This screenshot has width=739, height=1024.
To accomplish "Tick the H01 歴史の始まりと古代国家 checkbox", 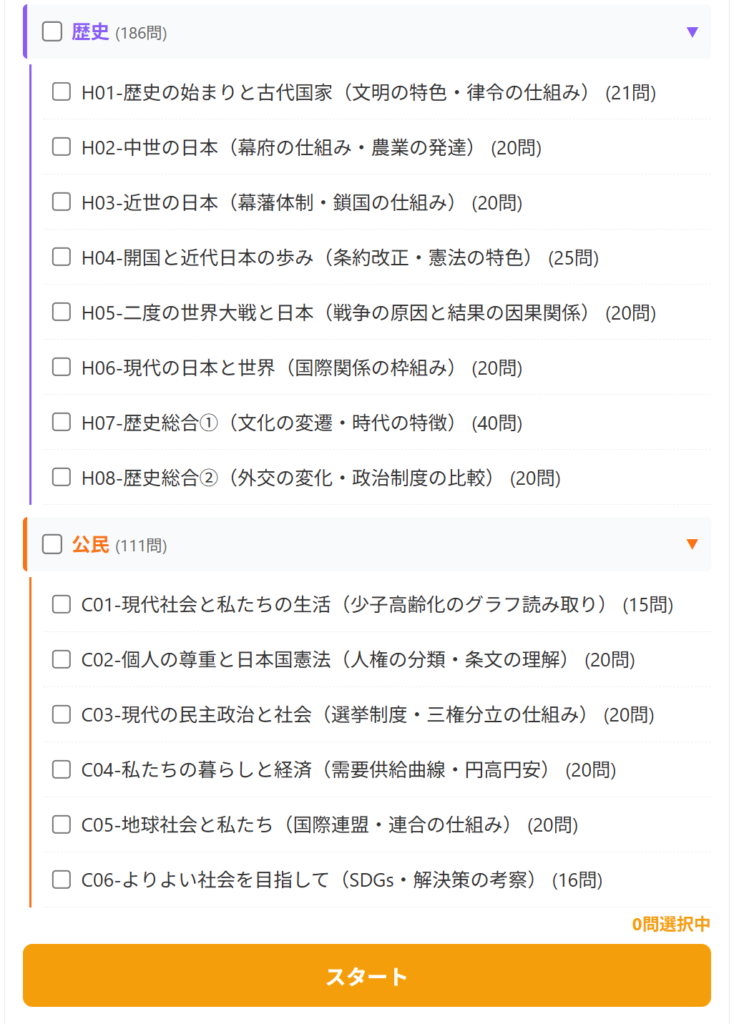I will click(x=61, y=92).
